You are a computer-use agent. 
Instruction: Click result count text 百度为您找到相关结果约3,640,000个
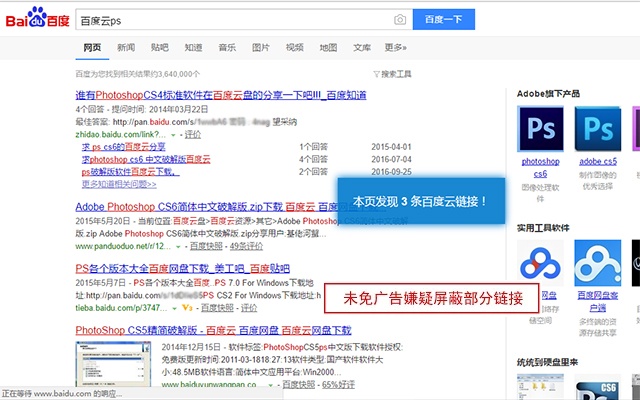point(138,74)
